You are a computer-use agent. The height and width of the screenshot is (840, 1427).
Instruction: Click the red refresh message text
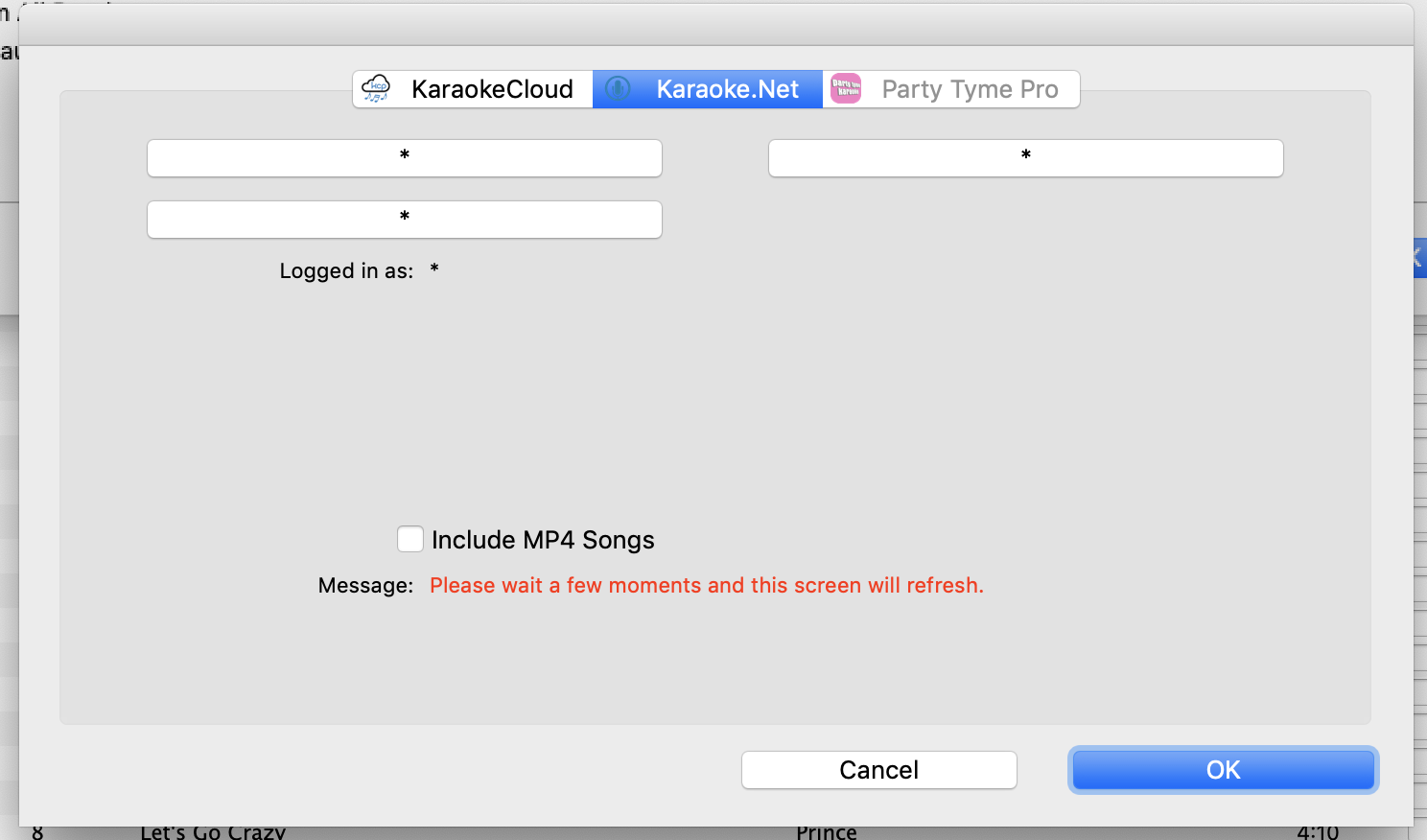706,586
